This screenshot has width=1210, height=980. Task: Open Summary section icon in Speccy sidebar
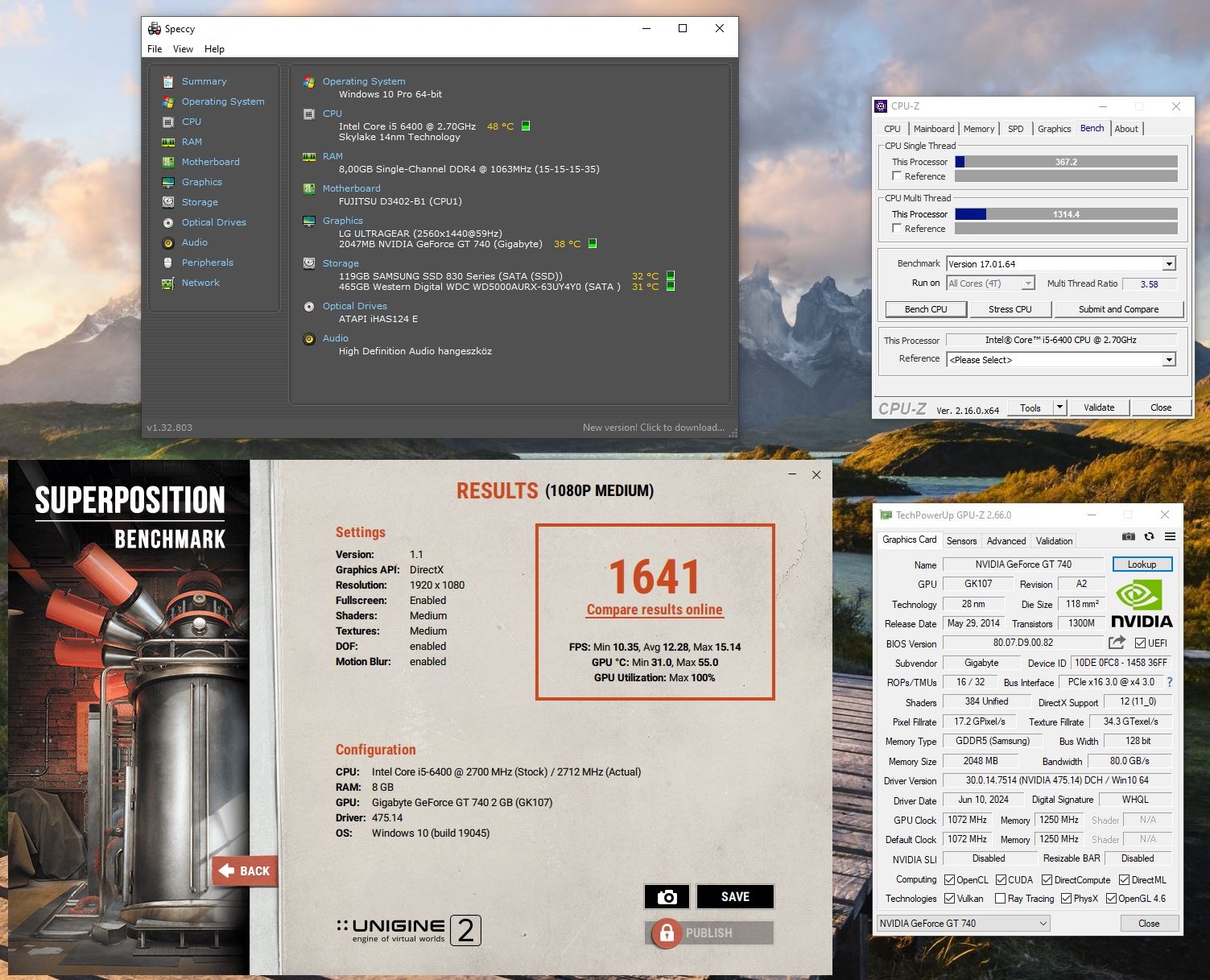(x=167, y=81)
